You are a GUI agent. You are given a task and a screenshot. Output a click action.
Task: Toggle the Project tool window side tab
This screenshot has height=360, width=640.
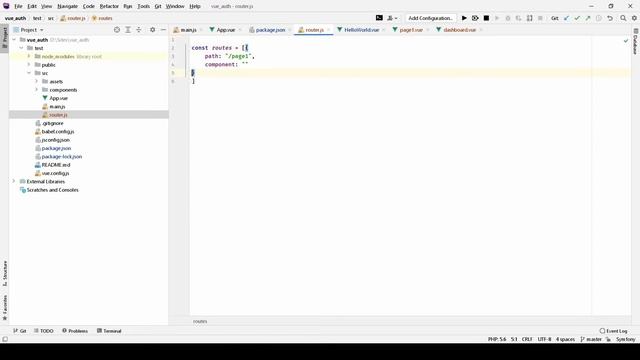(4, 38)
